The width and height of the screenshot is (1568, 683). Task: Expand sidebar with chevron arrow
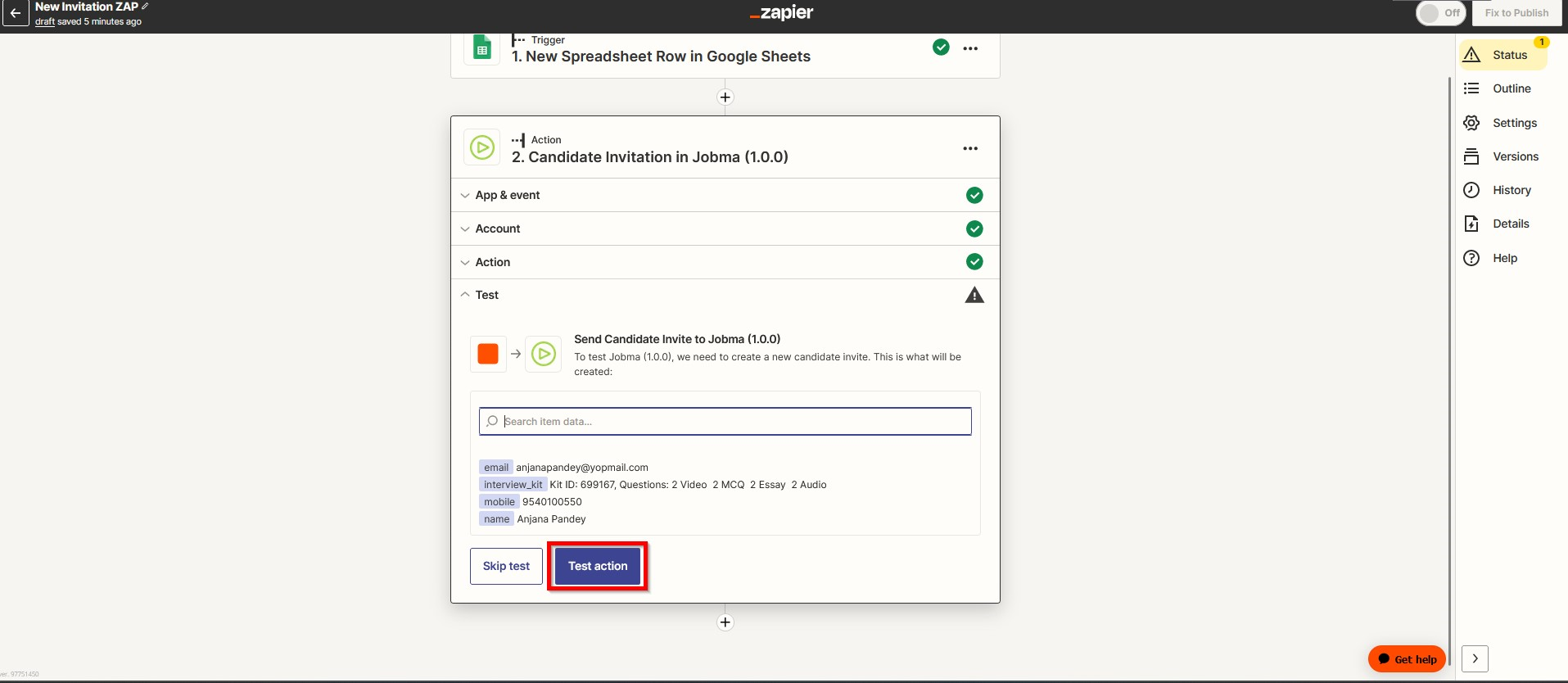[x=1475, y=658]
